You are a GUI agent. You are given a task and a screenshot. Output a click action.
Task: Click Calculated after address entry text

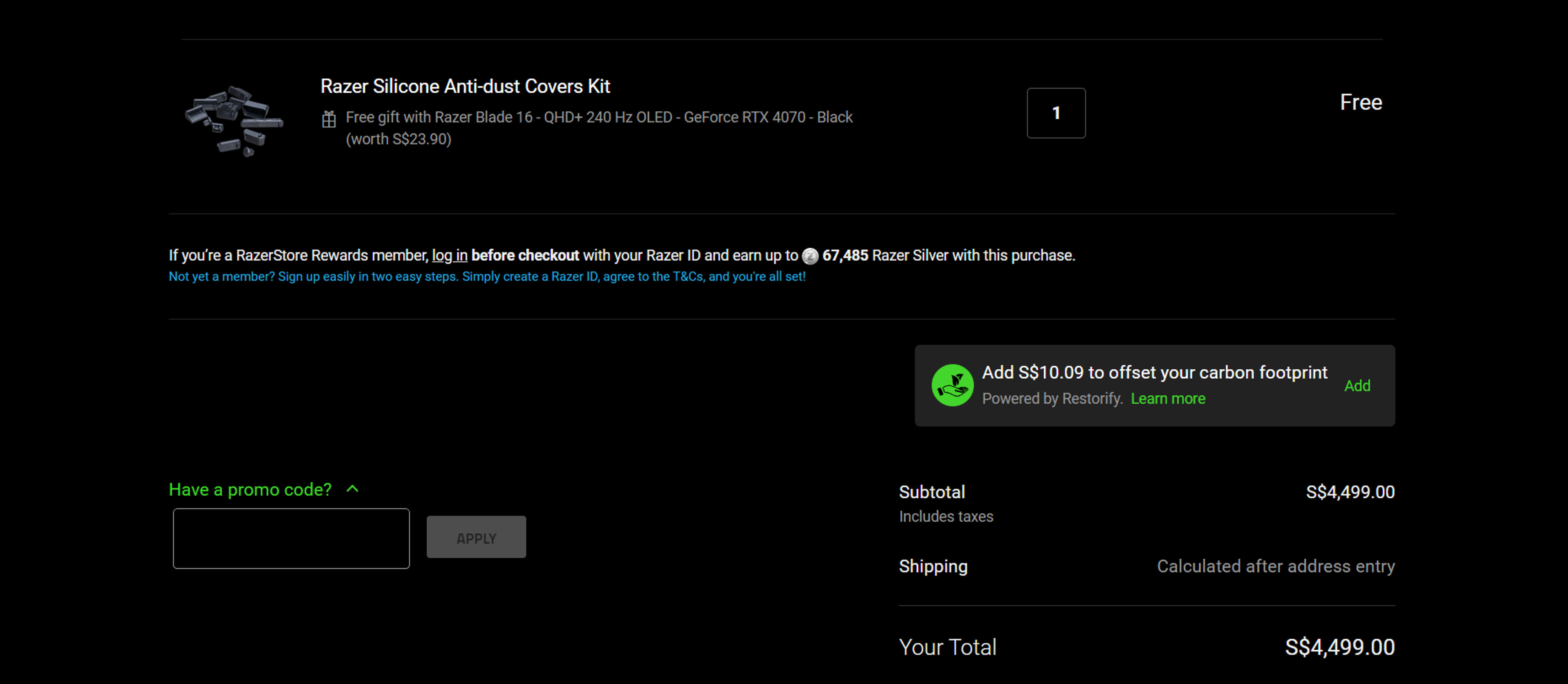coord(1275,566)
